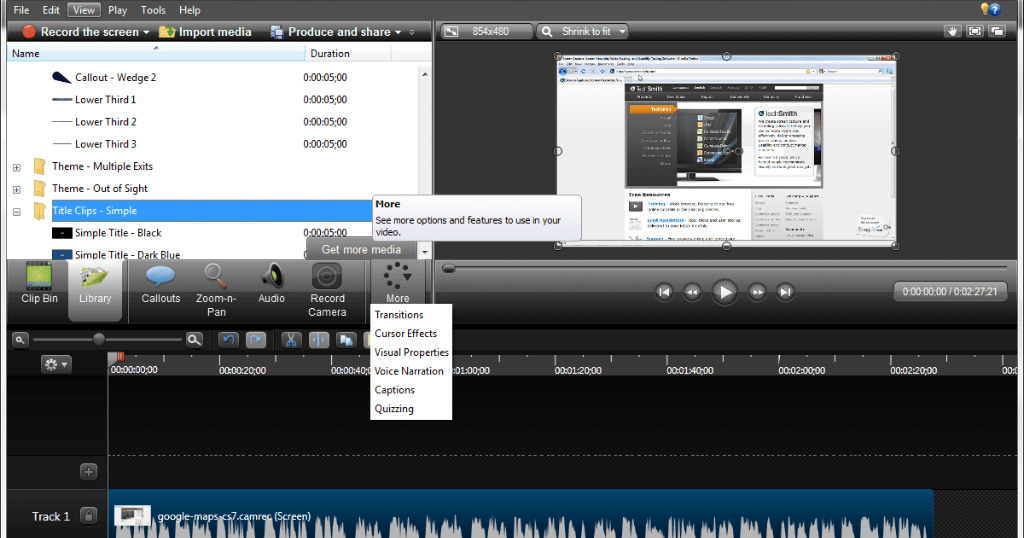
Task: Expand the Theme - Multiple Exits folder
Action: [x=17, y=168]
